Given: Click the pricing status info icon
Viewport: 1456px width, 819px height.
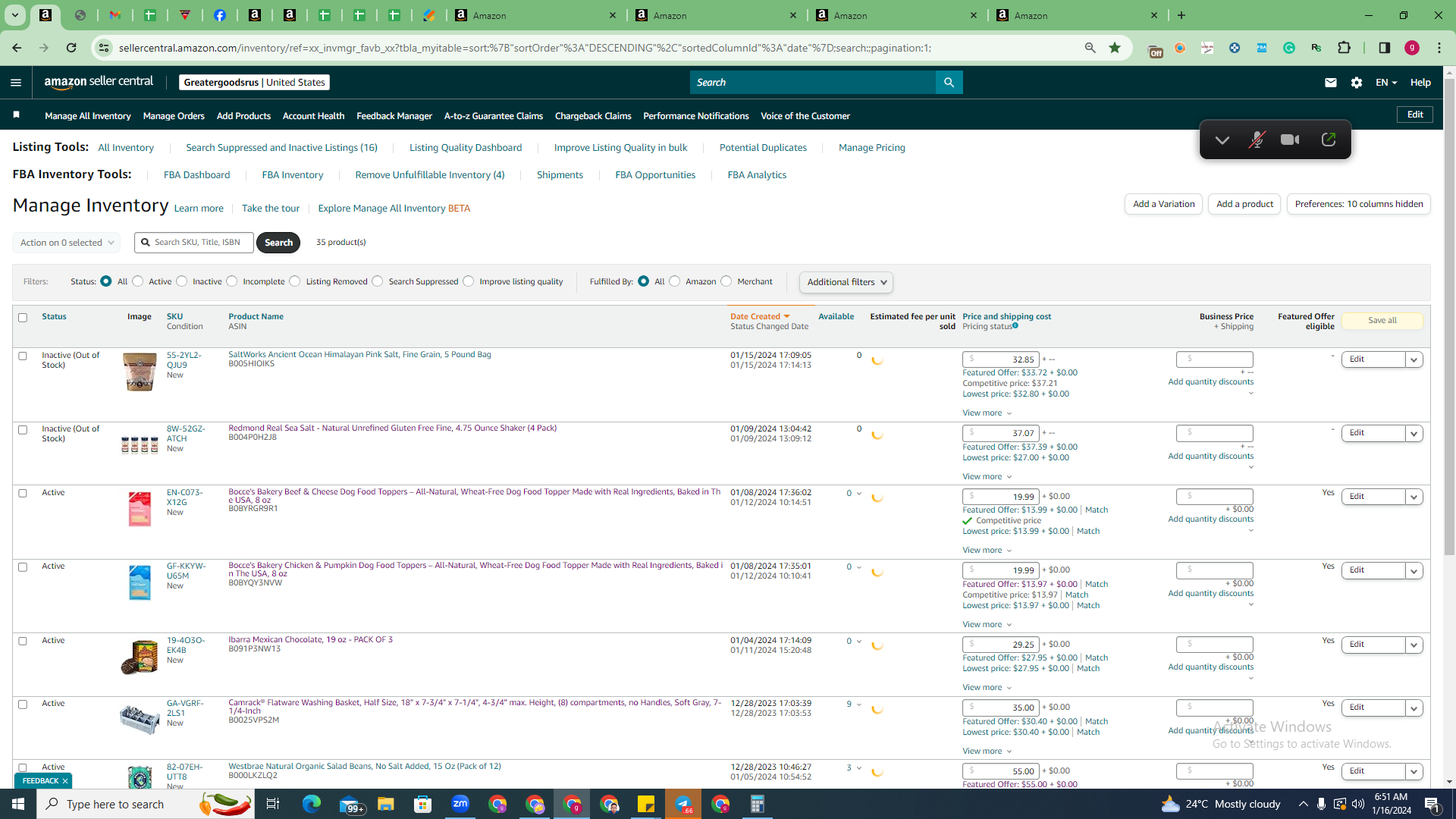Looking at the screenshot, I should coord(1015,326).
